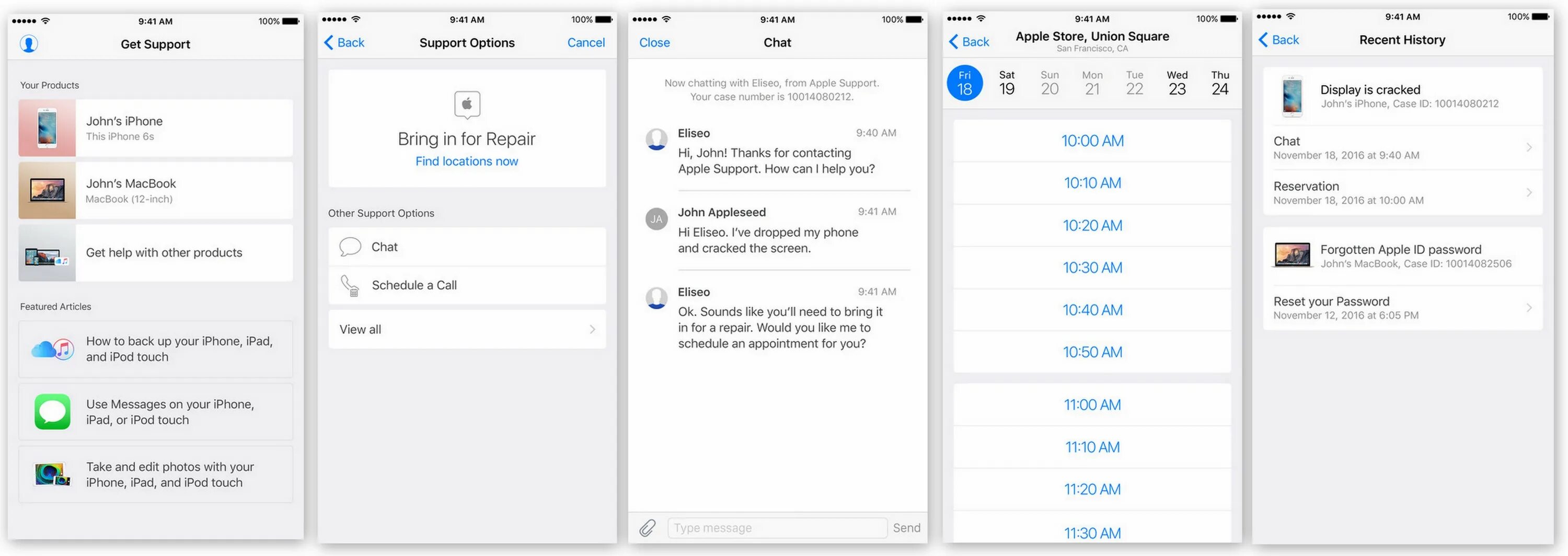
Task: Open View all support options
Action: coord(467,330)
